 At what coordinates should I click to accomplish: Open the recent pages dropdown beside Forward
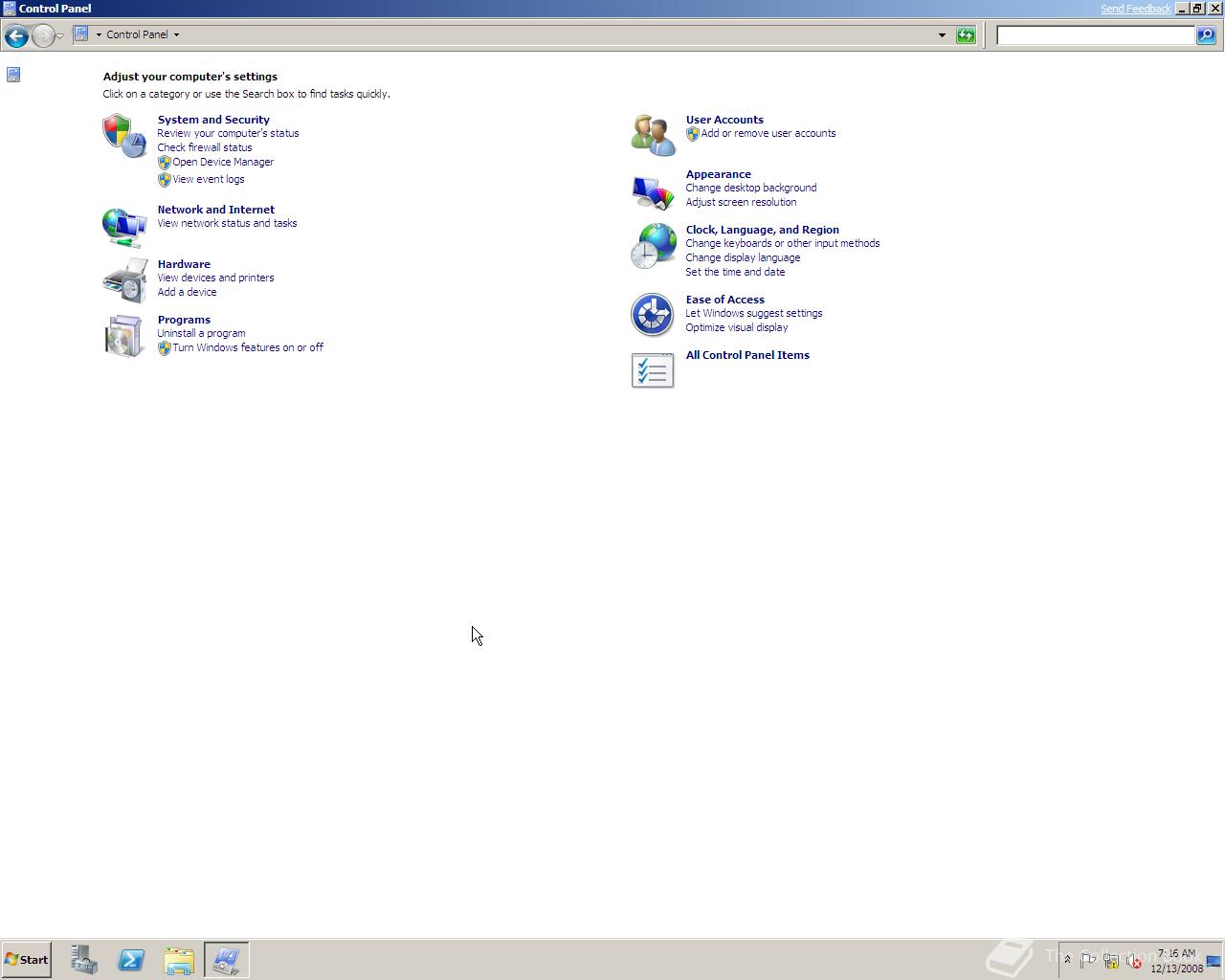[60, 36]
